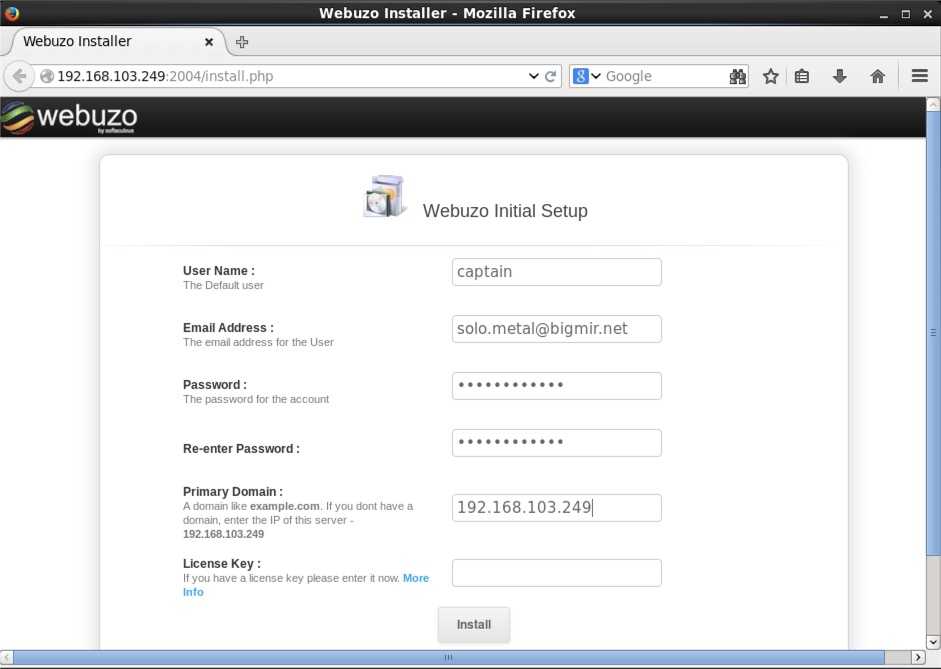
Task: Open the downloads arrow icon
Action: 840,76
